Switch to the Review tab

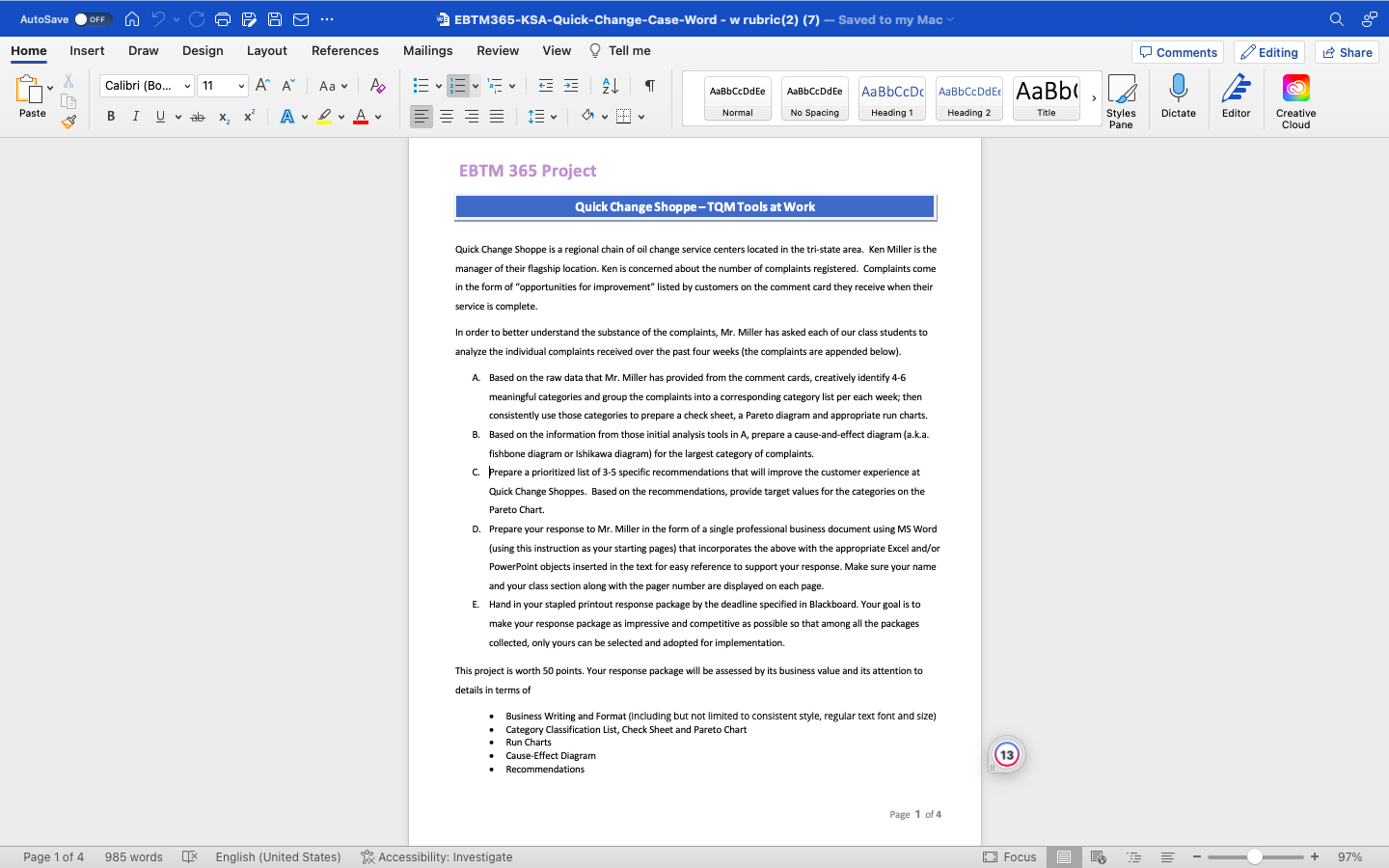[x=498, y=51]
